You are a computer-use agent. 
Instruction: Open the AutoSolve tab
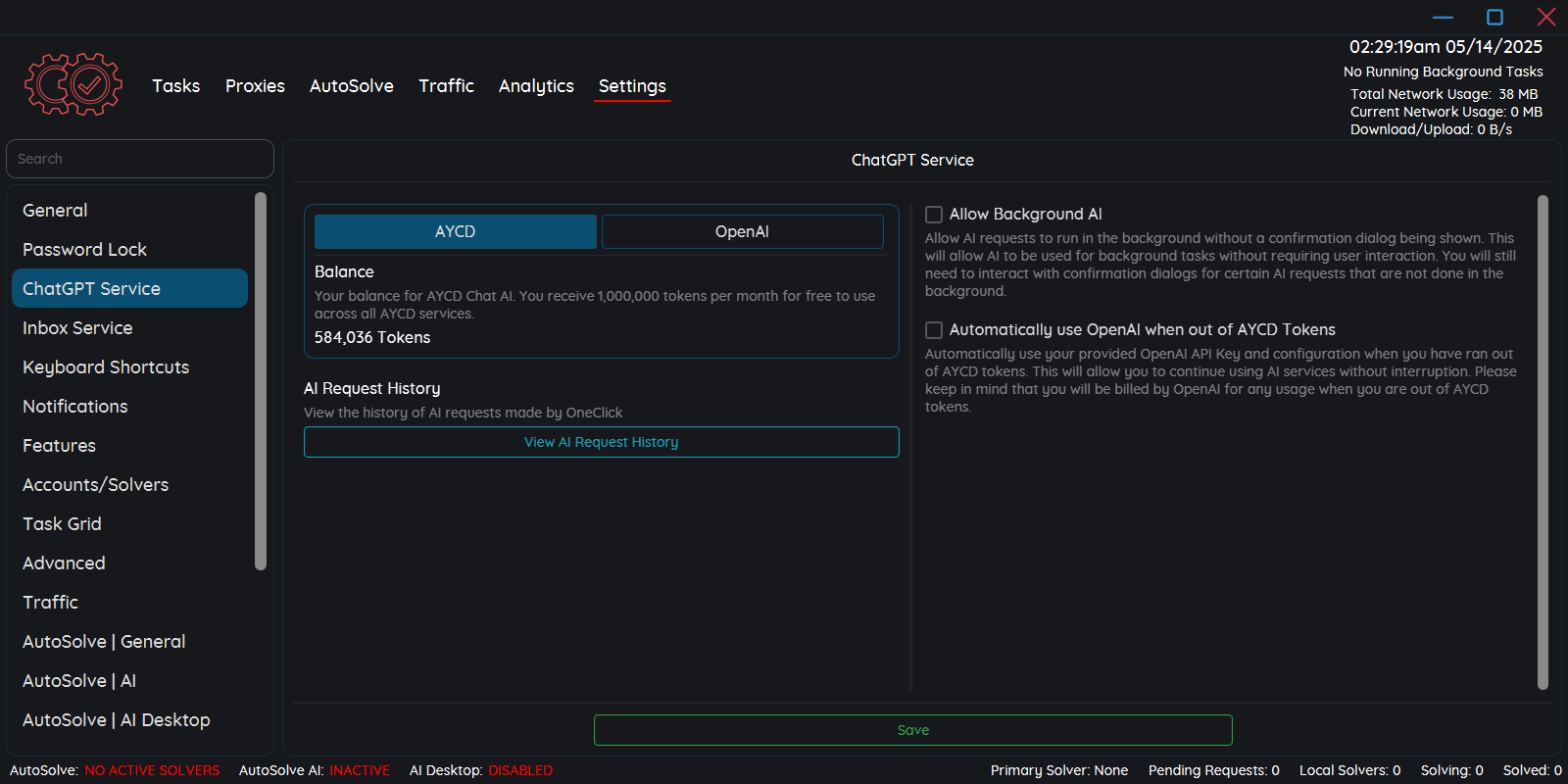point(352,86)
